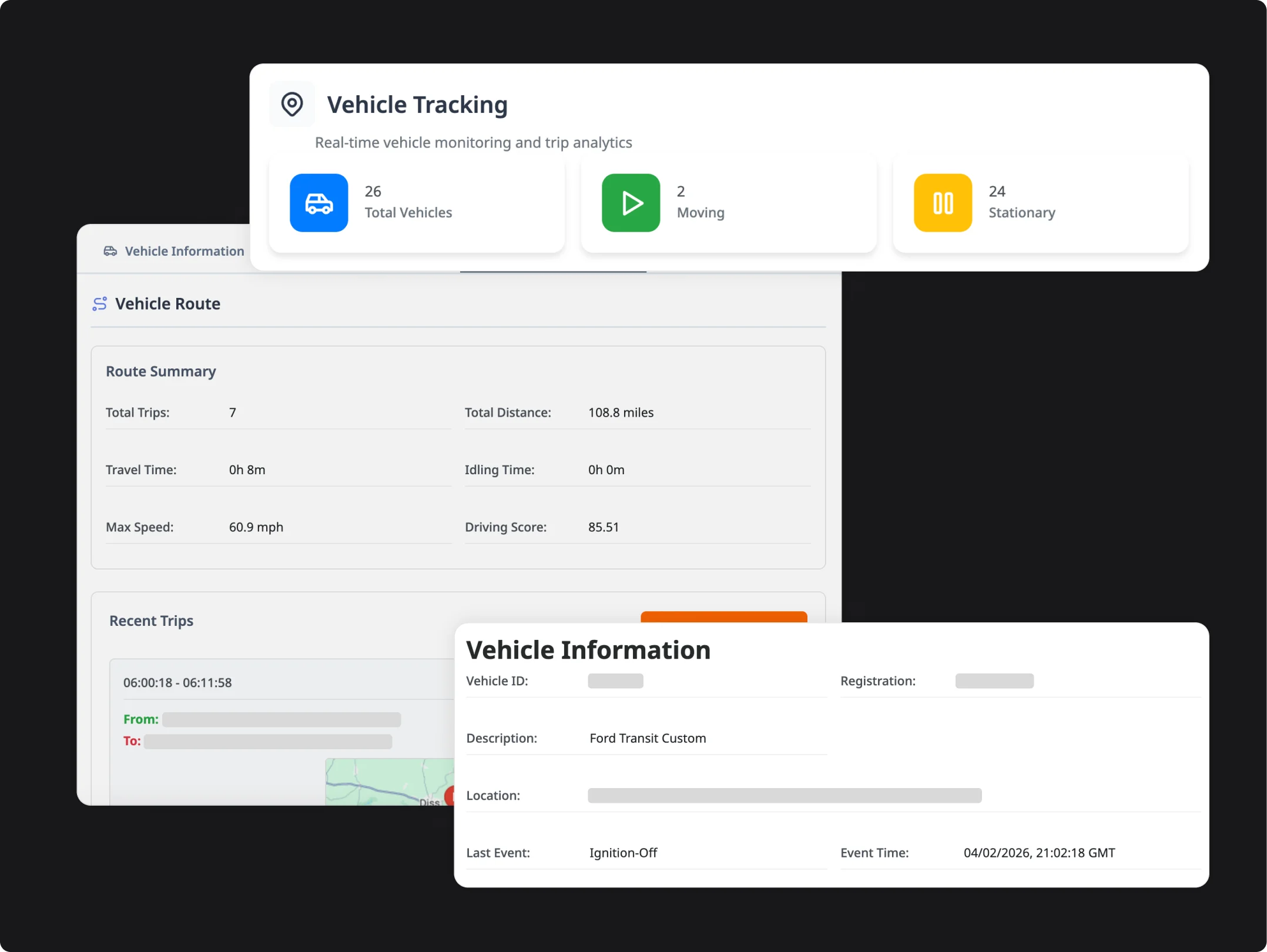Open the Total Vehicles summary card
1267x952 pixels.
click(416, 203)
